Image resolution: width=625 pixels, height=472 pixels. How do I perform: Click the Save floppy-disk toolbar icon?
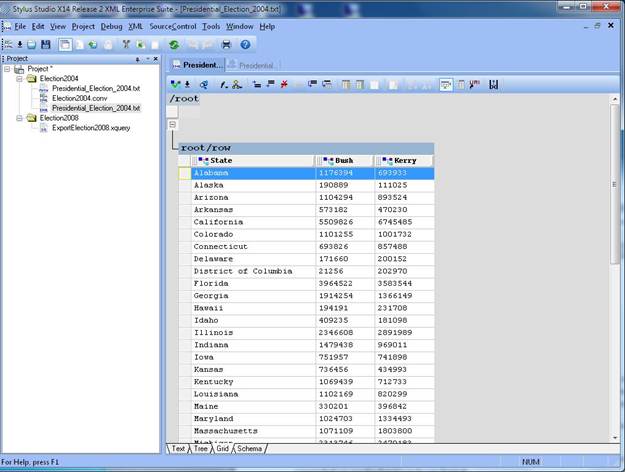click(46, 45)
